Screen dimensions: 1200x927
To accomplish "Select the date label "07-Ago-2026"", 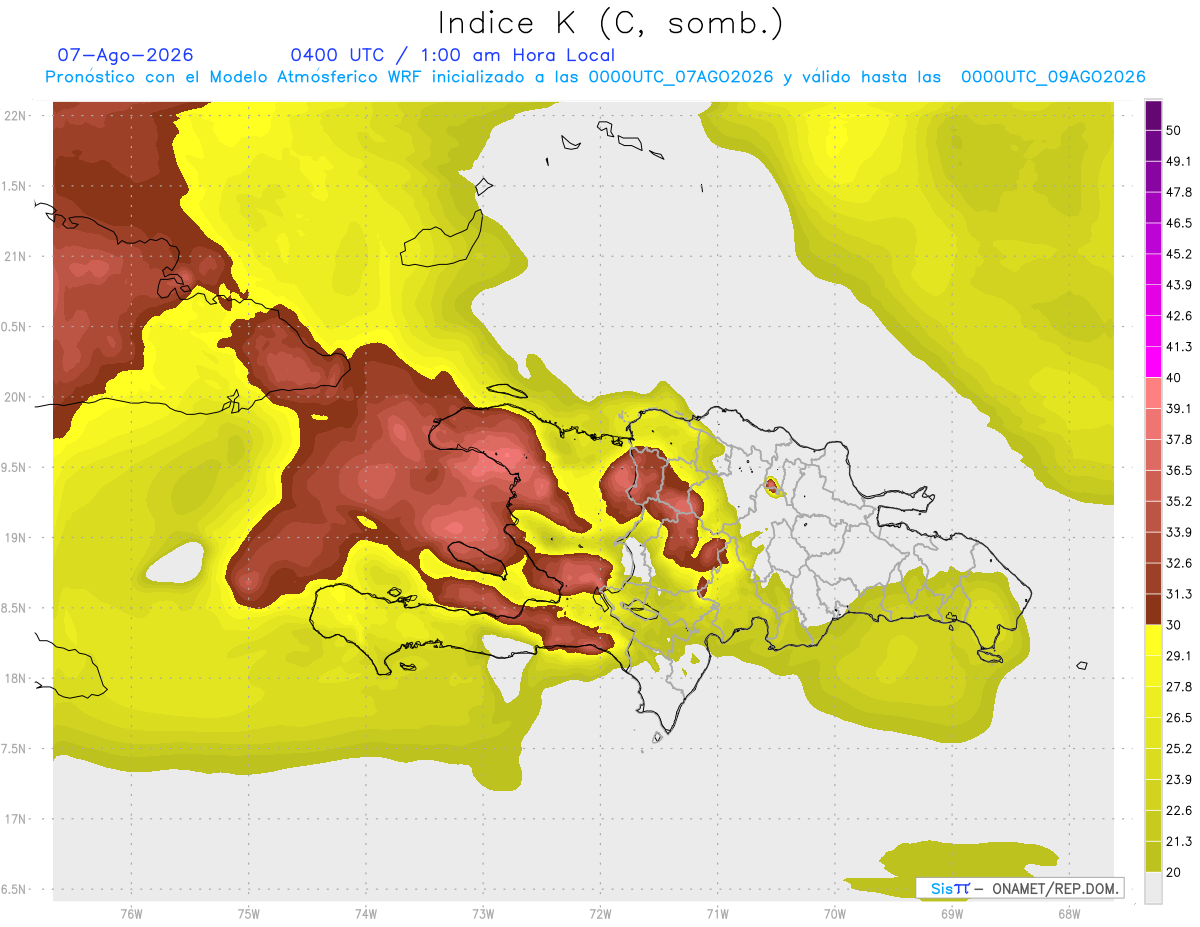I will 125,55.
